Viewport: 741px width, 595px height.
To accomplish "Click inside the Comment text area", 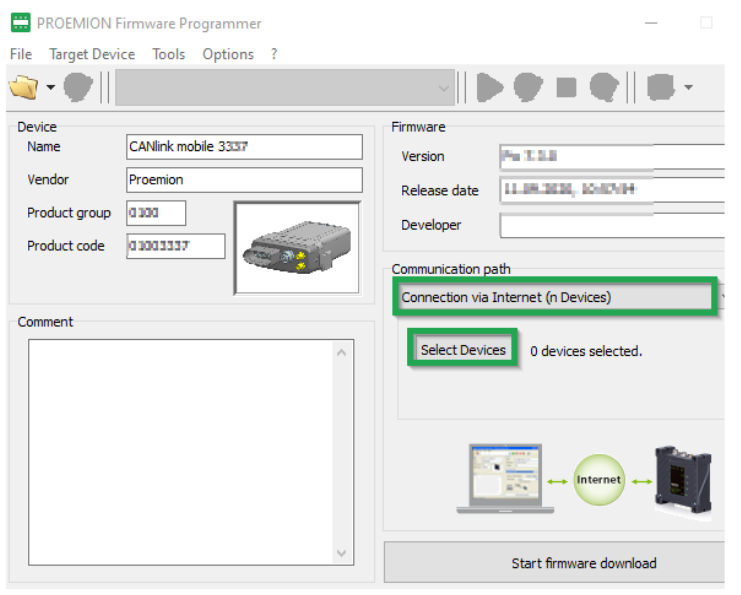I will (181, 453).
